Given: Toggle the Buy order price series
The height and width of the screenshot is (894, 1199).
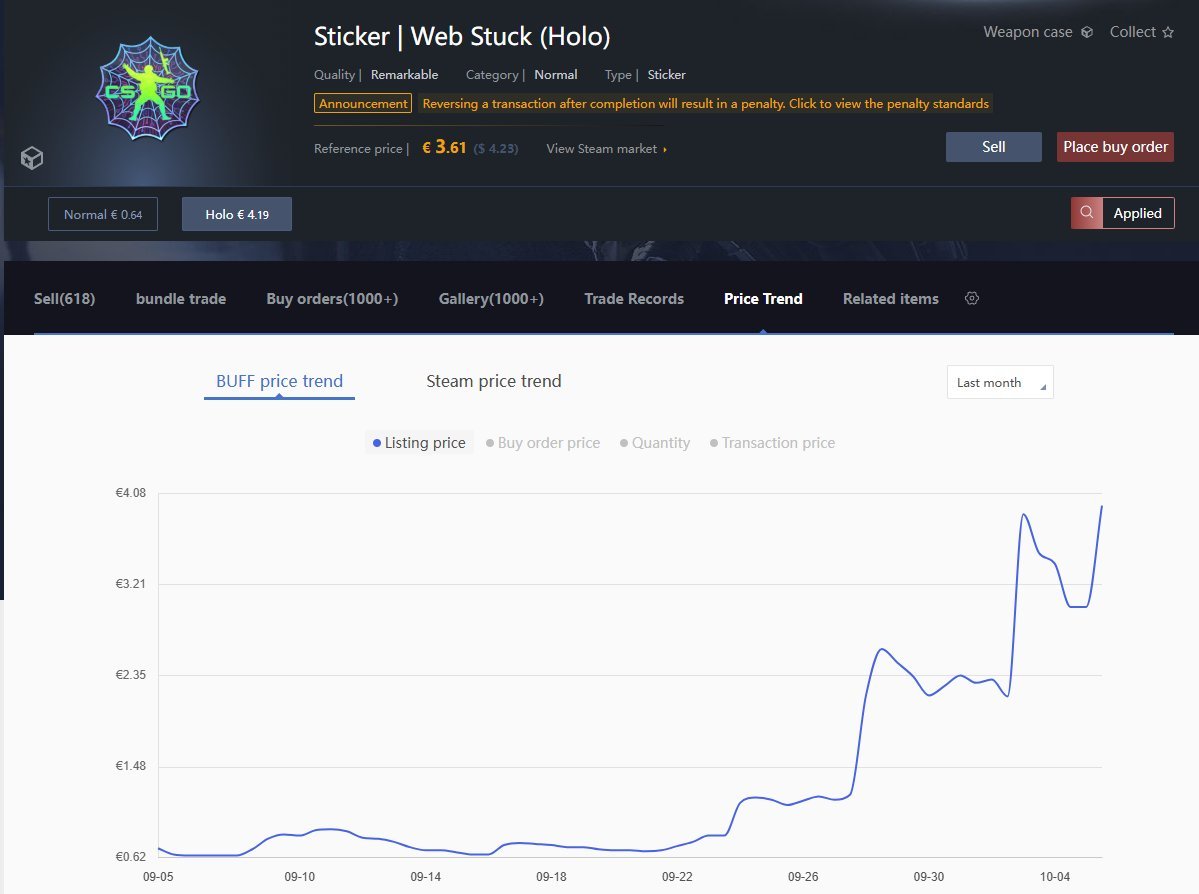Looking at the screenshot, I should (x=543, y=443).
